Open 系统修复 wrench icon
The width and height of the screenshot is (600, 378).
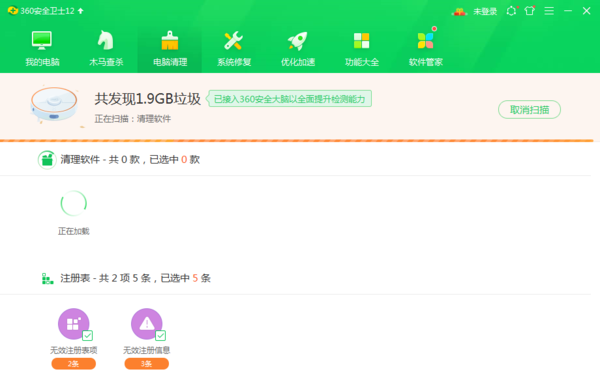tap(233, 41)
